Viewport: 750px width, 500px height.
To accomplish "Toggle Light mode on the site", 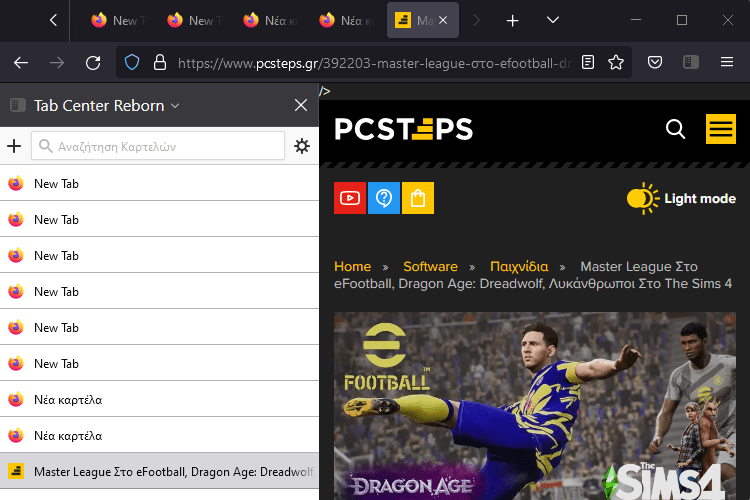I will point(681,198).
